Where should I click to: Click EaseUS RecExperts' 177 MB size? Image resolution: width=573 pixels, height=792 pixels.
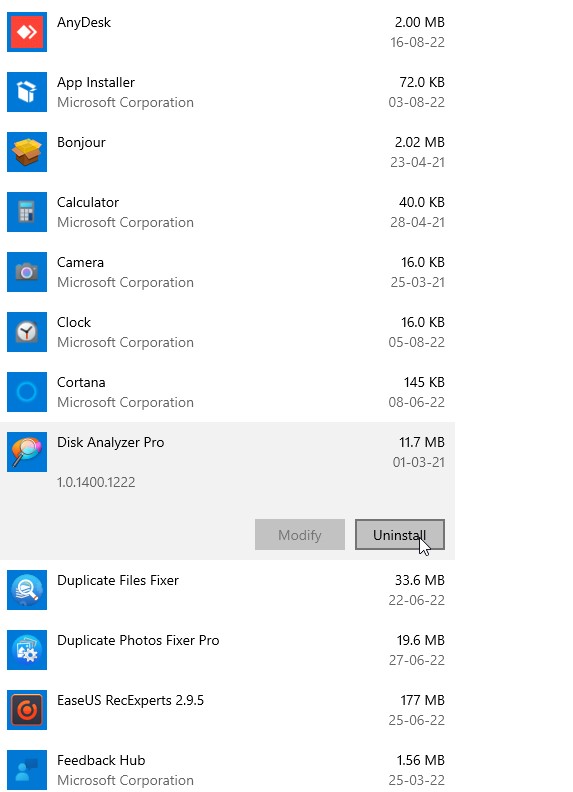(423, 701)
